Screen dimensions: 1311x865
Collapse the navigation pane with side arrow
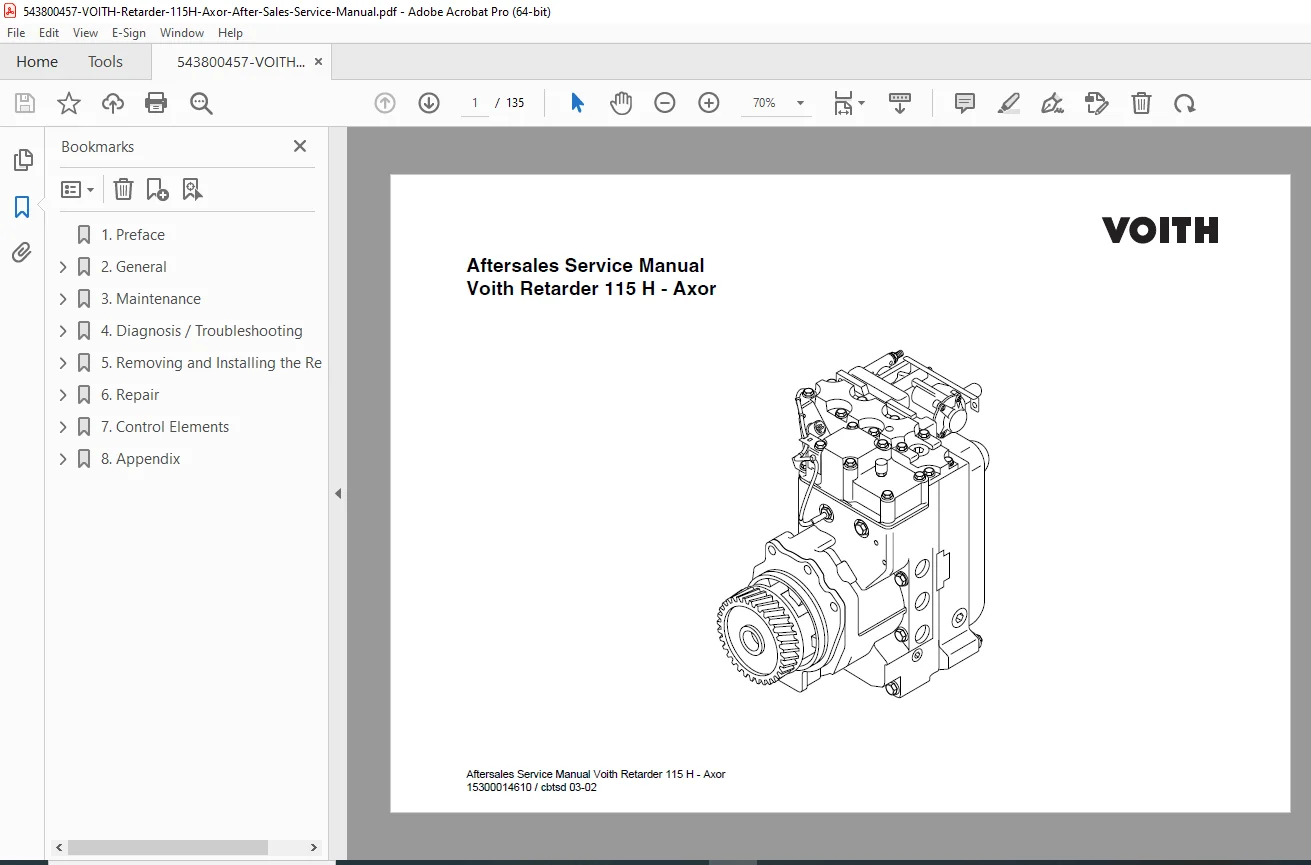(x=338, y=493)
